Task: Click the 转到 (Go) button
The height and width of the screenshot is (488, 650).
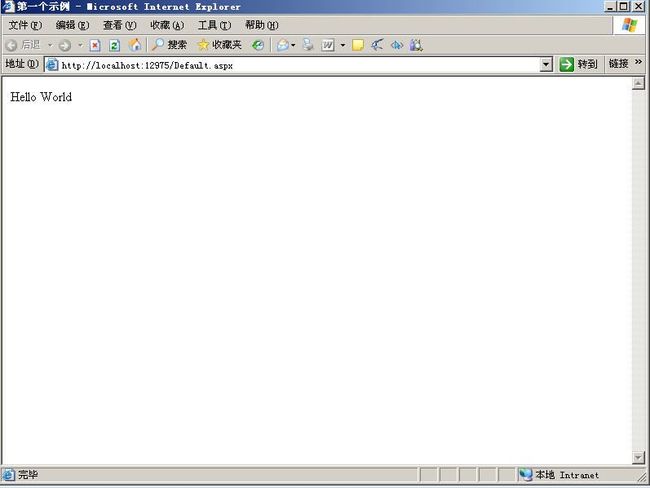Action: [578, 64]
